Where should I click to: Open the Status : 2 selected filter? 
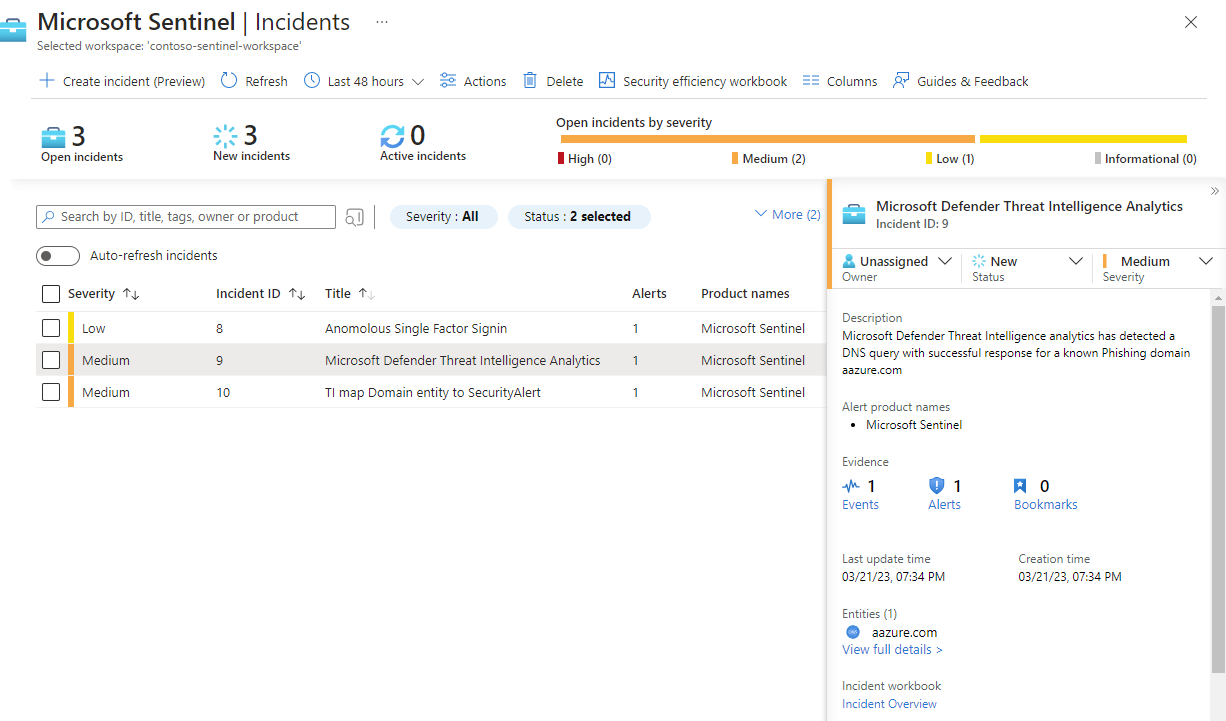578,216
